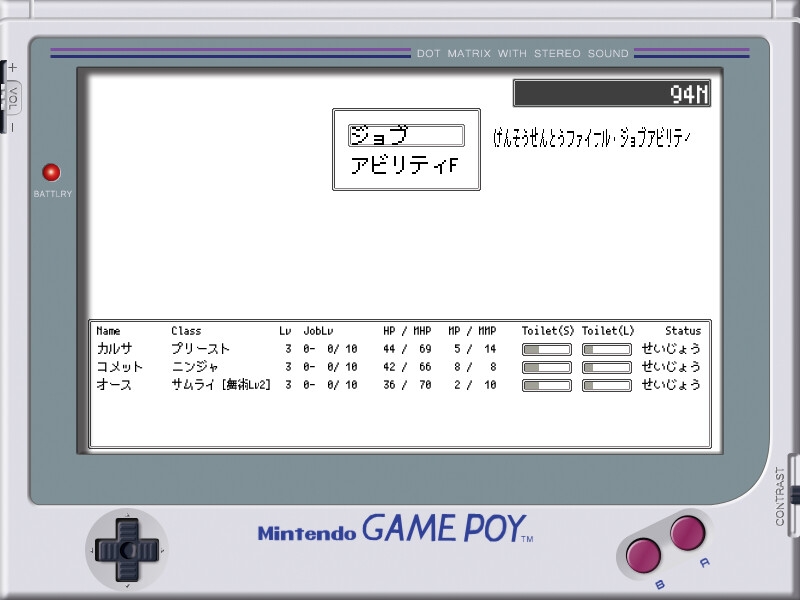Click the DOT MATRIX WITH STEREO SOUND label

522,53
